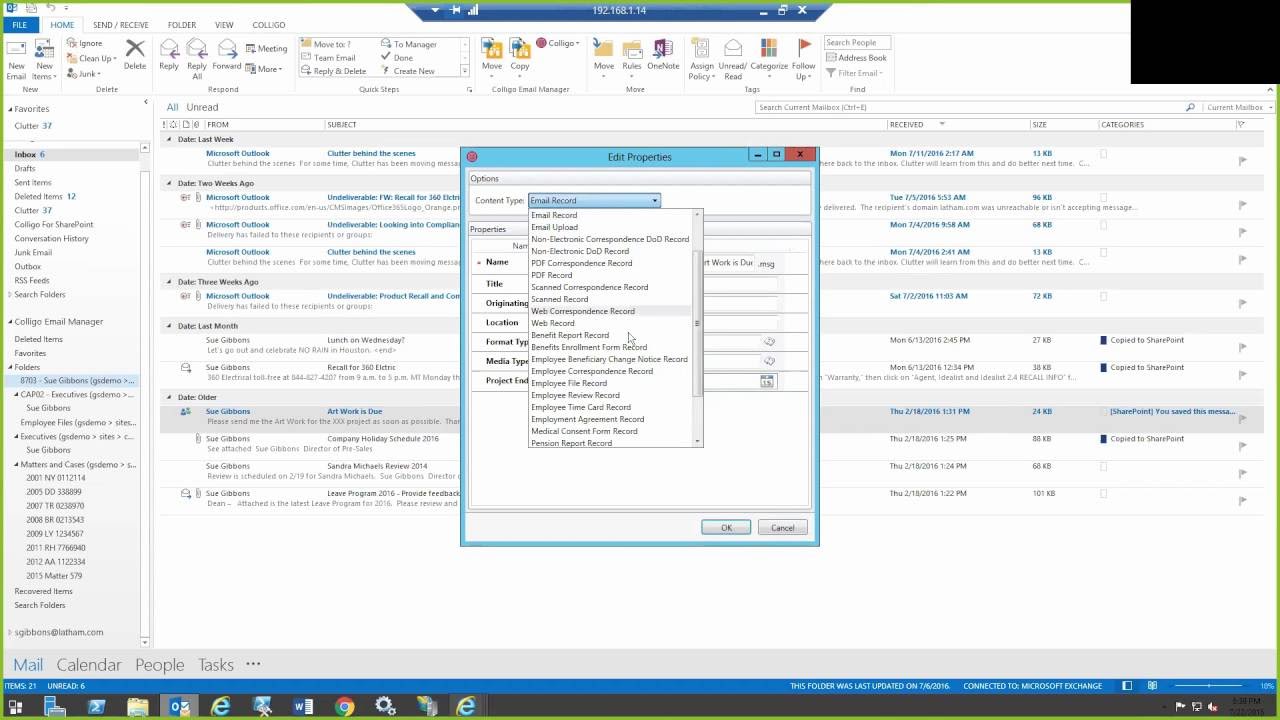Click the Search Current Mailbox field
Screen dimensions: 1280x720
coord(976,107)
